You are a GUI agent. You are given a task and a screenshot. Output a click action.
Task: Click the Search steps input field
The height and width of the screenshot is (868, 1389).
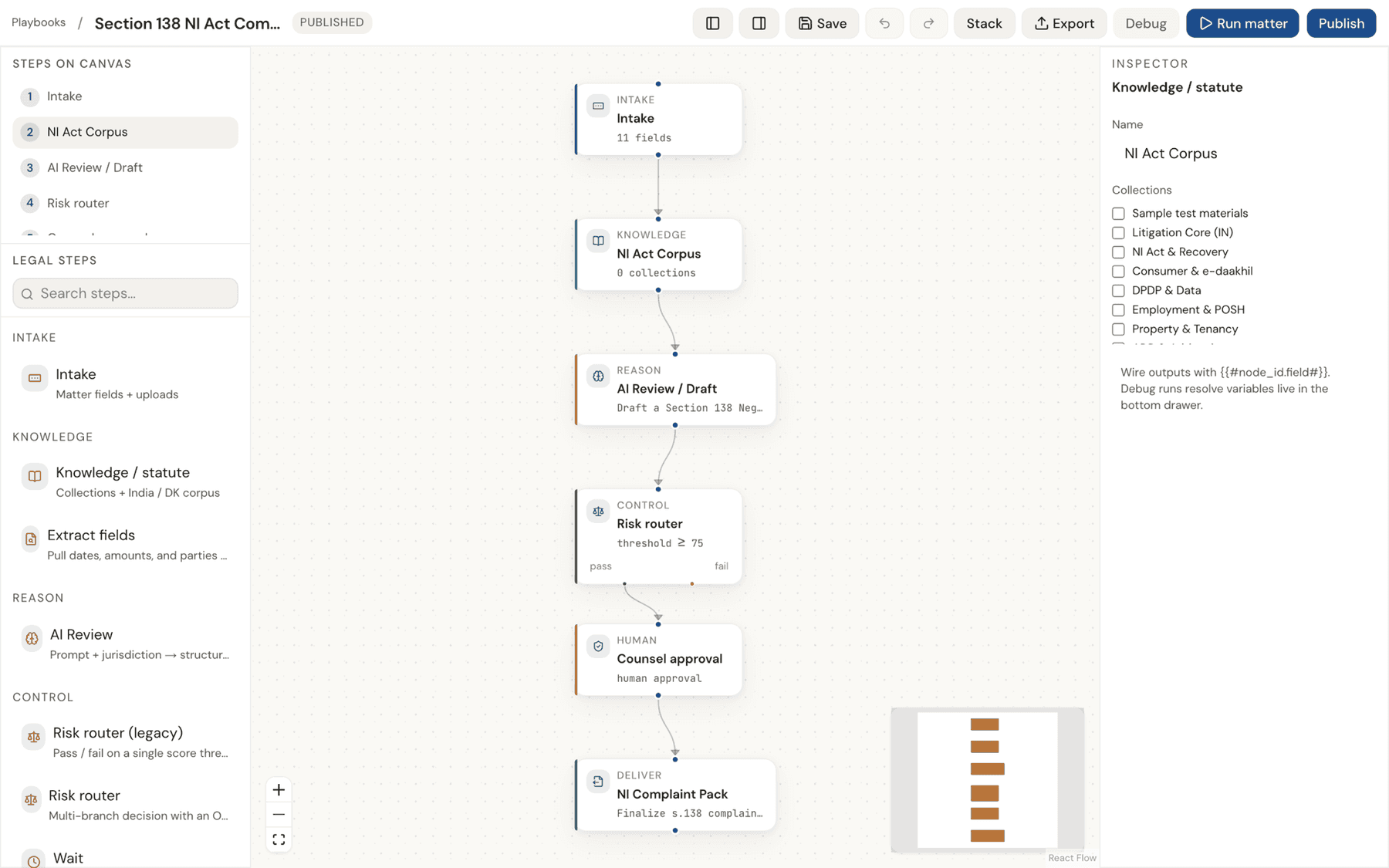(x=125, y=293)
